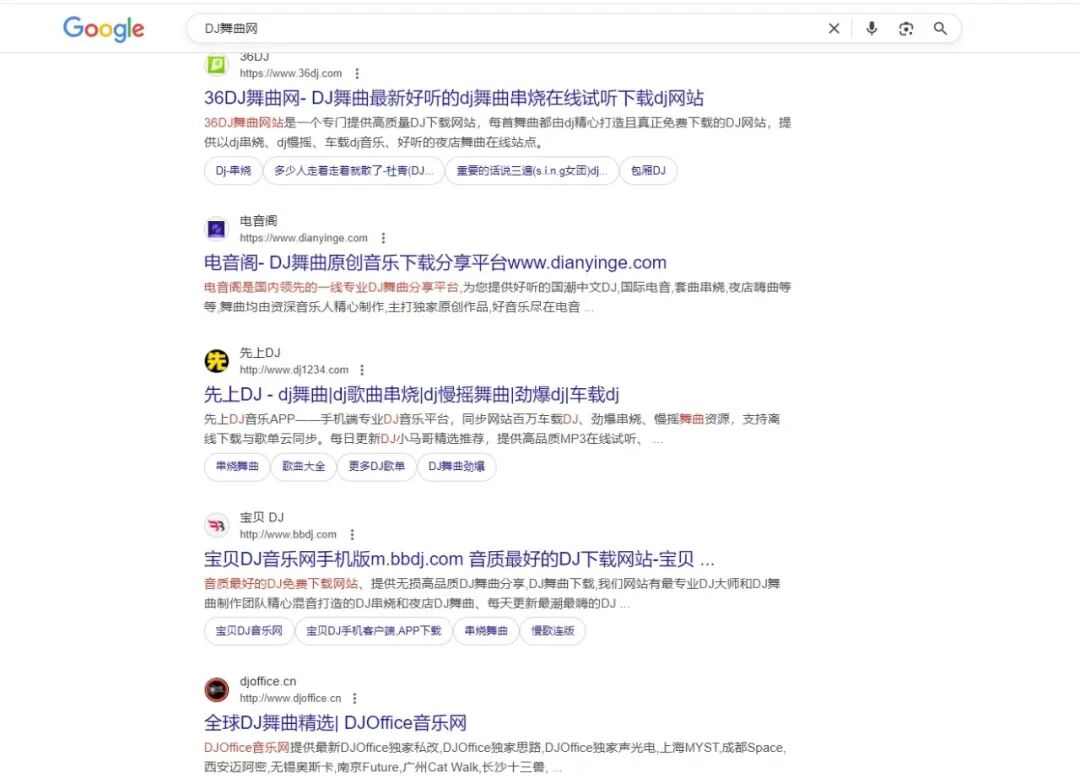1080x778 pixels.
Task: Click the djoffice.cn site favicon
Action: tap(216, 689)
